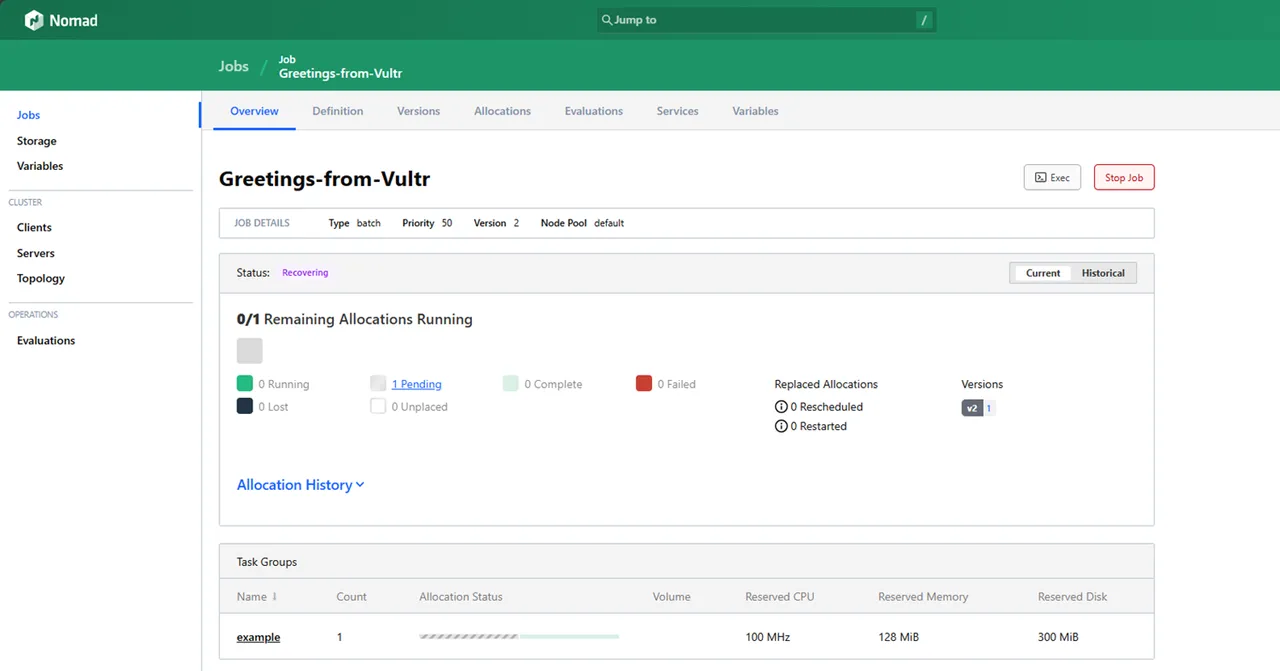Click the dark Lost legend swatch
This screenshot has height=671, width=1280.
[x=245, y=406]
